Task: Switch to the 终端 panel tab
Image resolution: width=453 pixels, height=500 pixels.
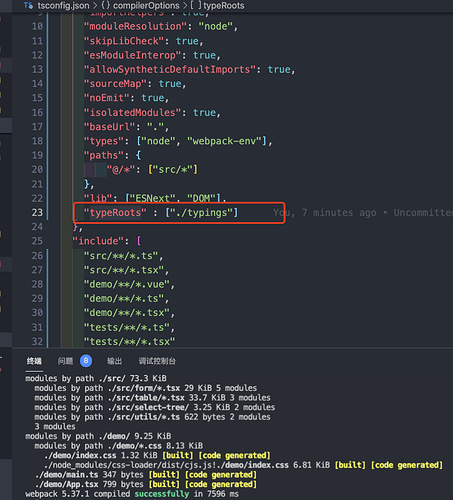Action: pos(34,361)
